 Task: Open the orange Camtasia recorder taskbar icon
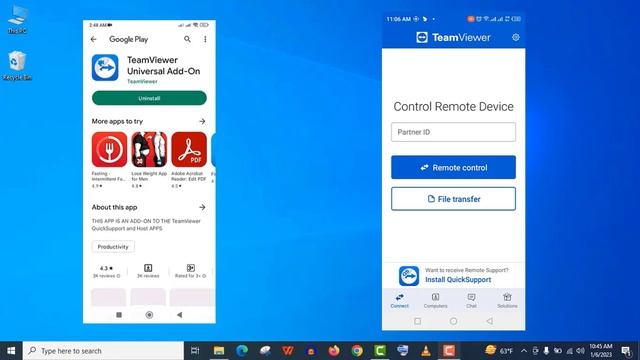pos(449,351)
